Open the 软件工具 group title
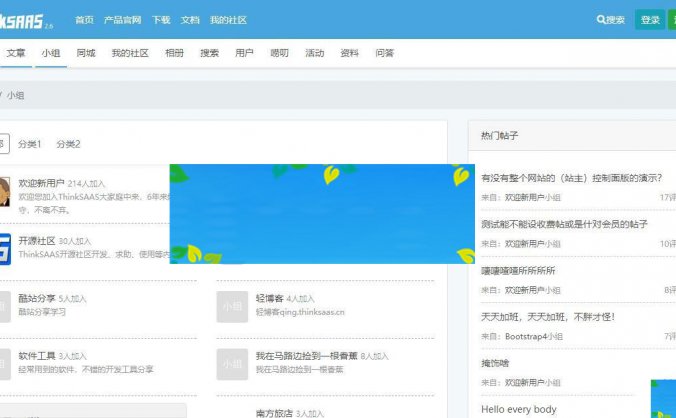This screenshot has width=676, height=418. 37,356
